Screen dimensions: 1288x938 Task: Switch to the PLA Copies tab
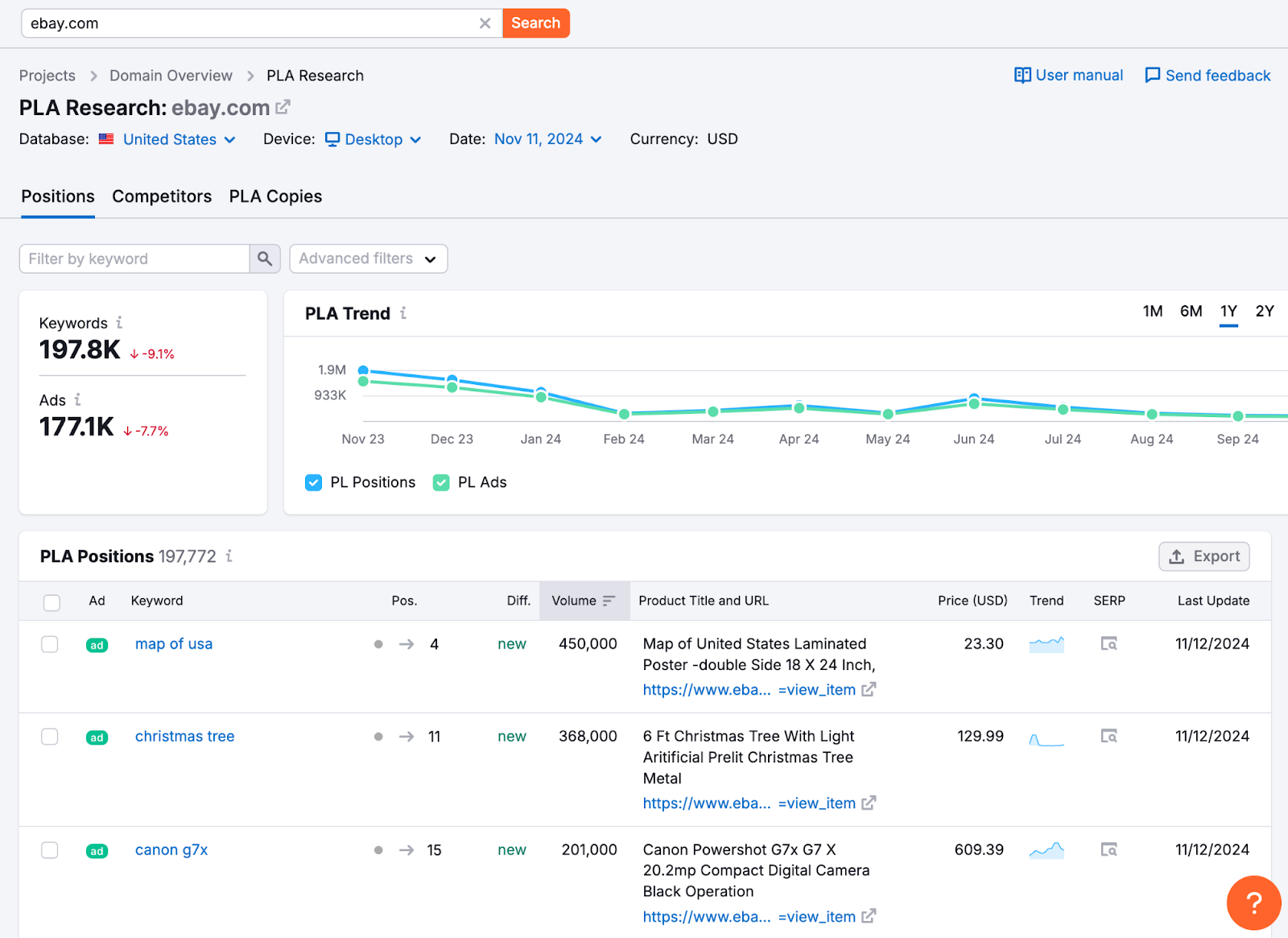(x=275, y=196)
